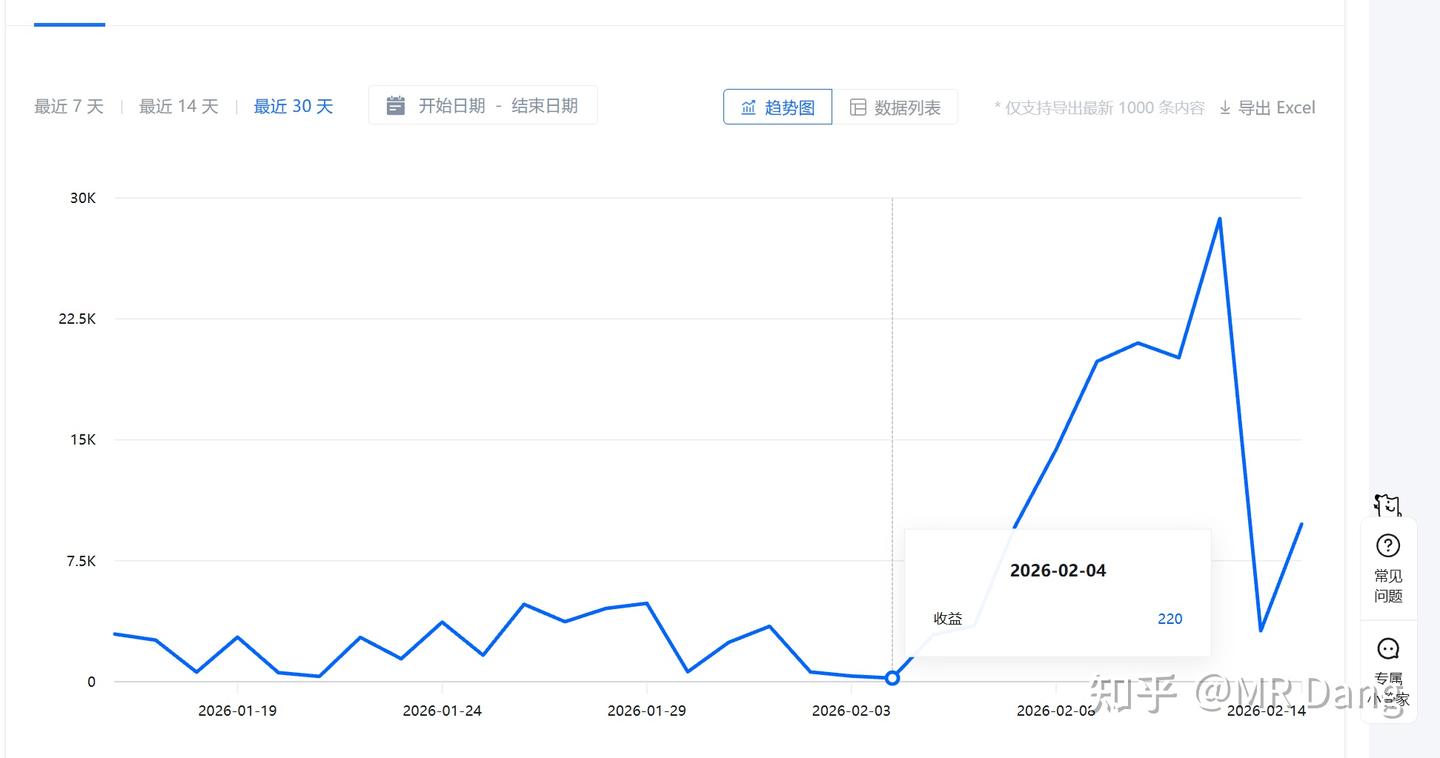Click the 220 收益 value in tooltip
Screen dimensions: 1440x758
[x=1169, y=619]
